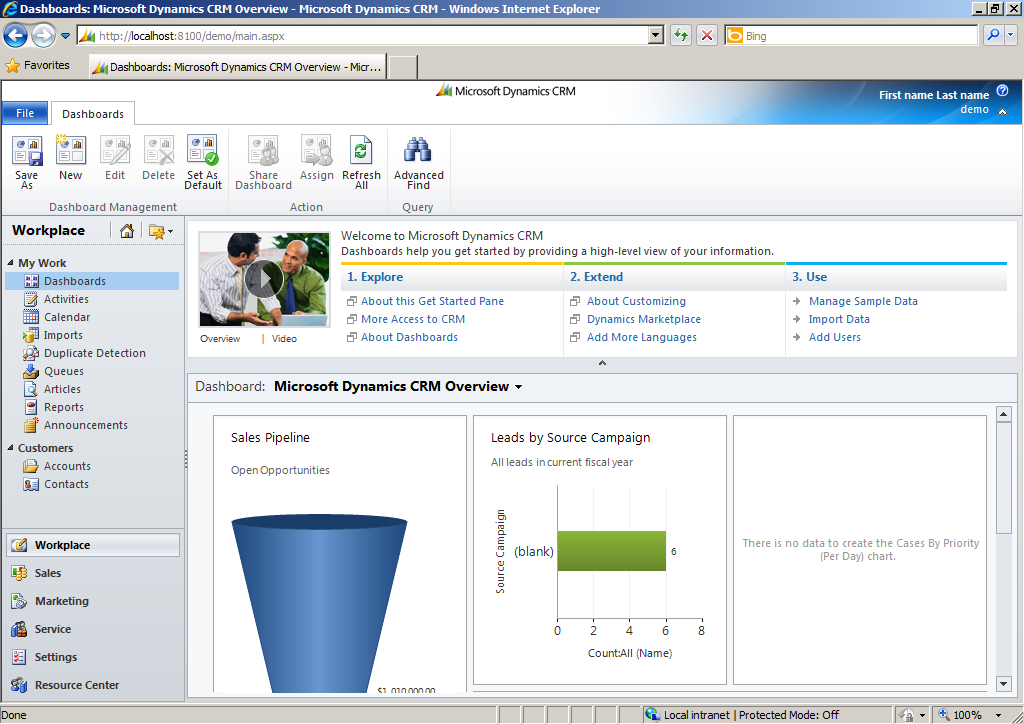The width and height of the screenshot is (1024, 724).
Task: Click the Internet Explorer Favorites star
Action: 13,66
